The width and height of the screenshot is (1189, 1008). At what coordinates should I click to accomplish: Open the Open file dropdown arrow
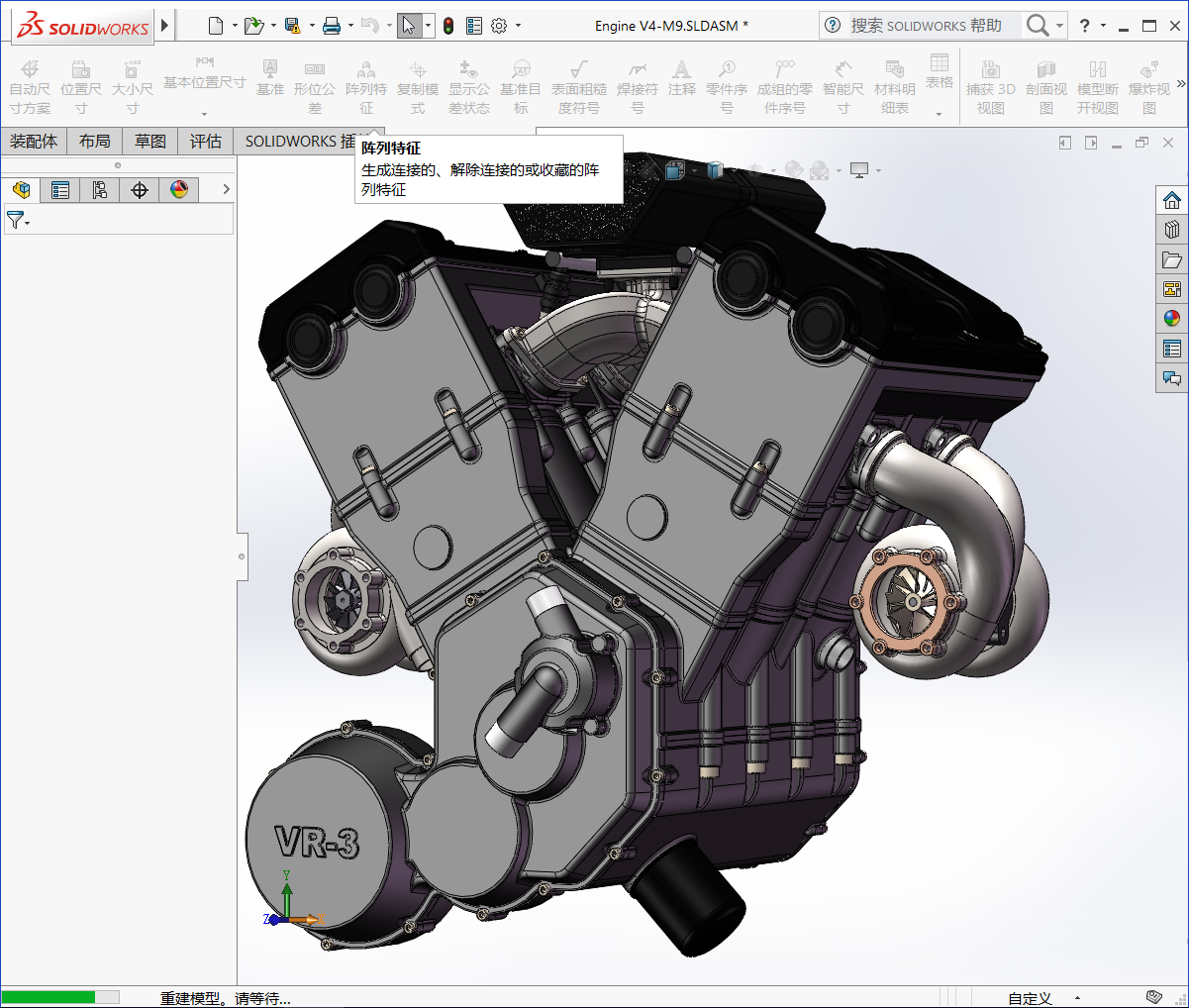tap(273, 26)
